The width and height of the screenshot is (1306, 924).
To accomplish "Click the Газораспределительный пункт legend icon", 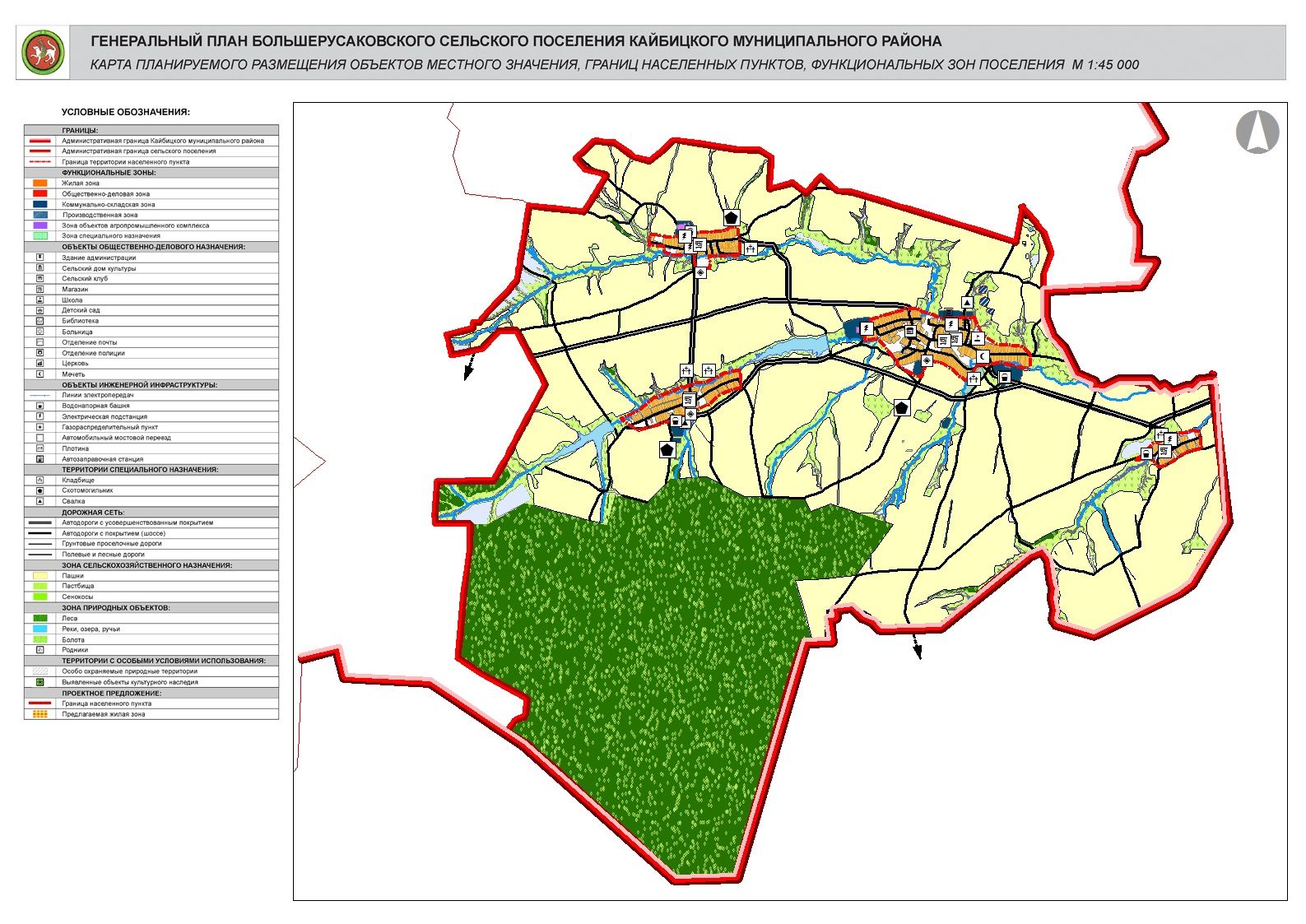I will click(x=40, y=427).
